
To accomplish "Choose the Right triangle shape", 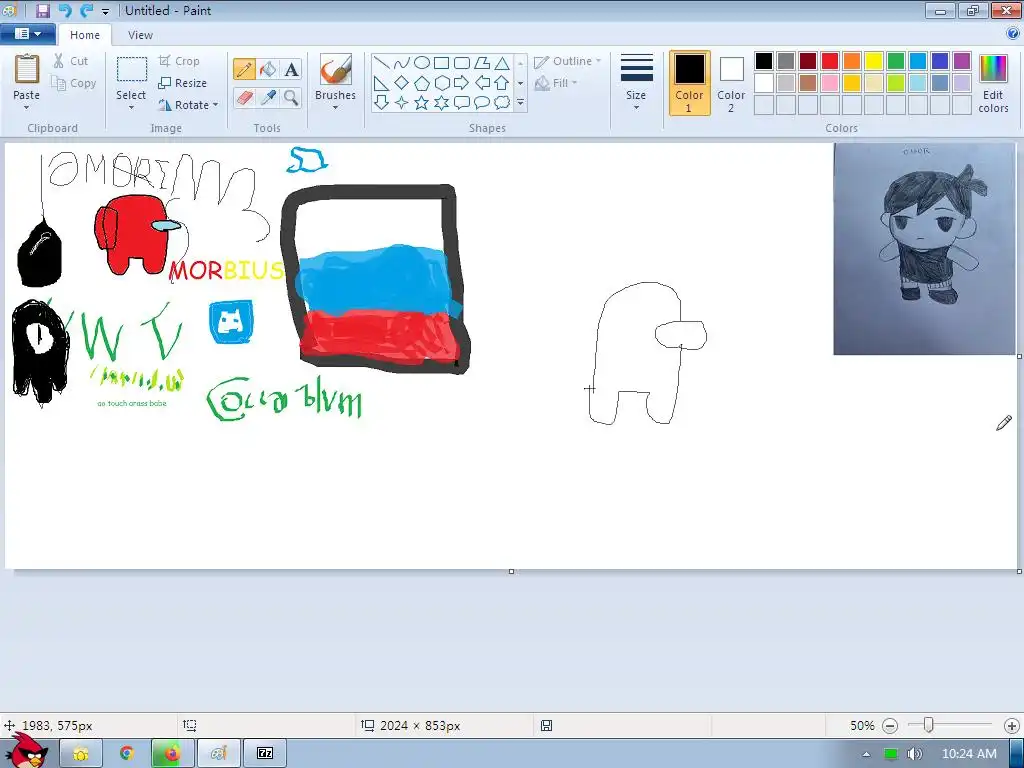I will 382,83.
